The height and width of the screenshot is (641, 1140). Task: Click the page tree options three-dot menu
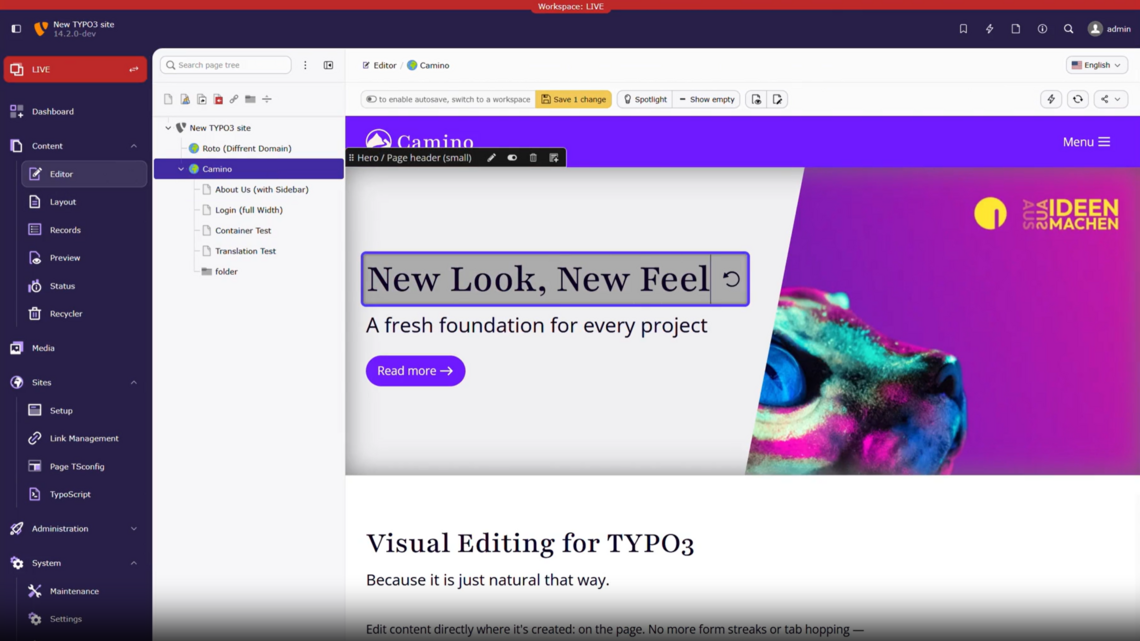point(305,65)
